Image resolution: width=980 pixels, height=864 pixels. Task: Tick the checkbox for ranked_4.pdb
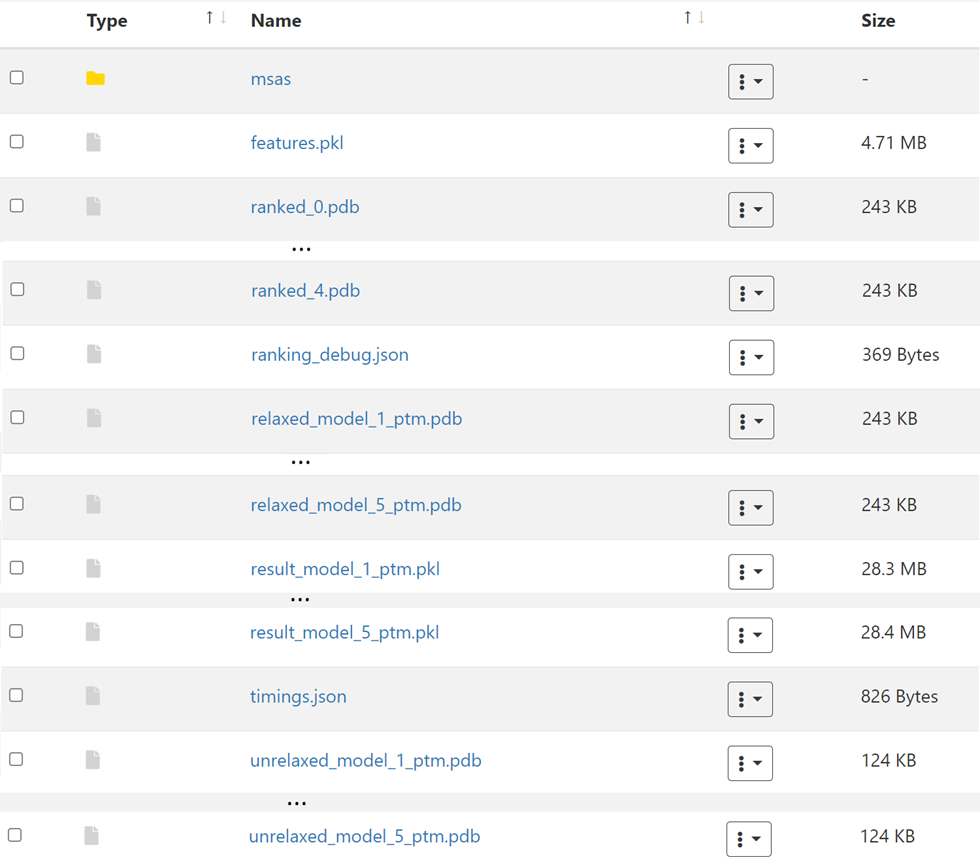pyautogui.click(x=17, y=290)
